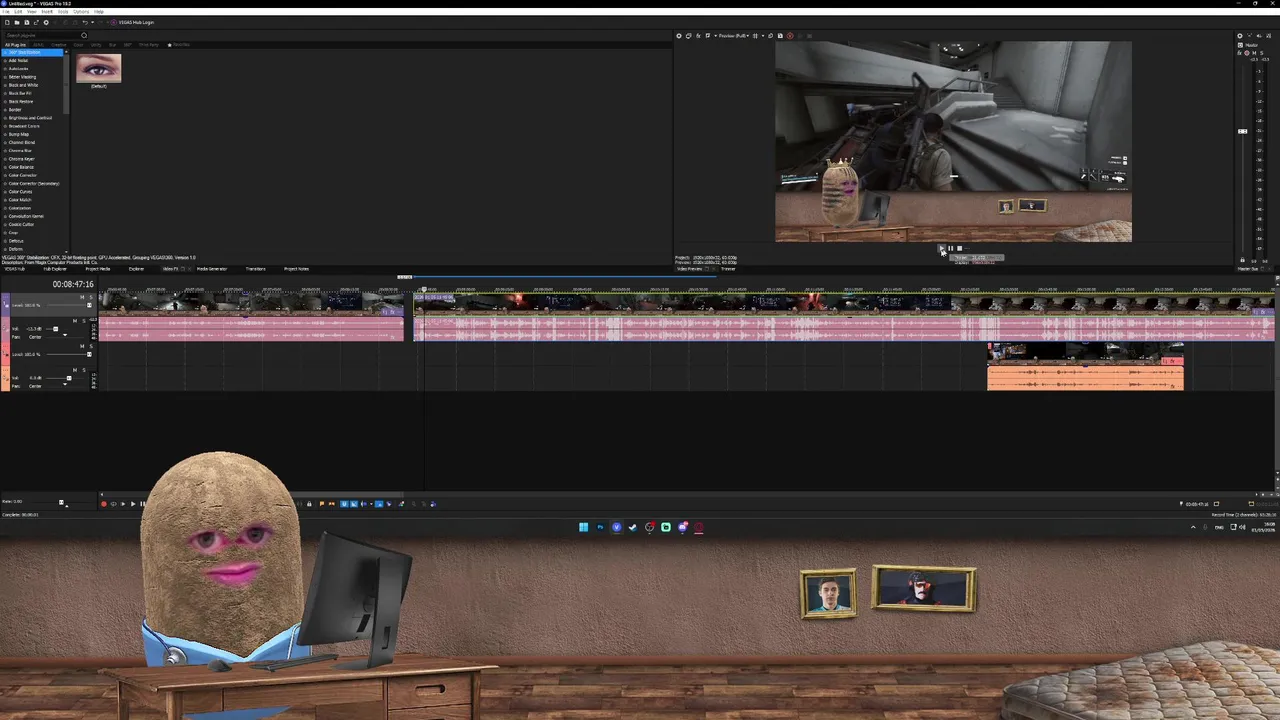
Task: Mute the first video track
Action: pos(82,297)
